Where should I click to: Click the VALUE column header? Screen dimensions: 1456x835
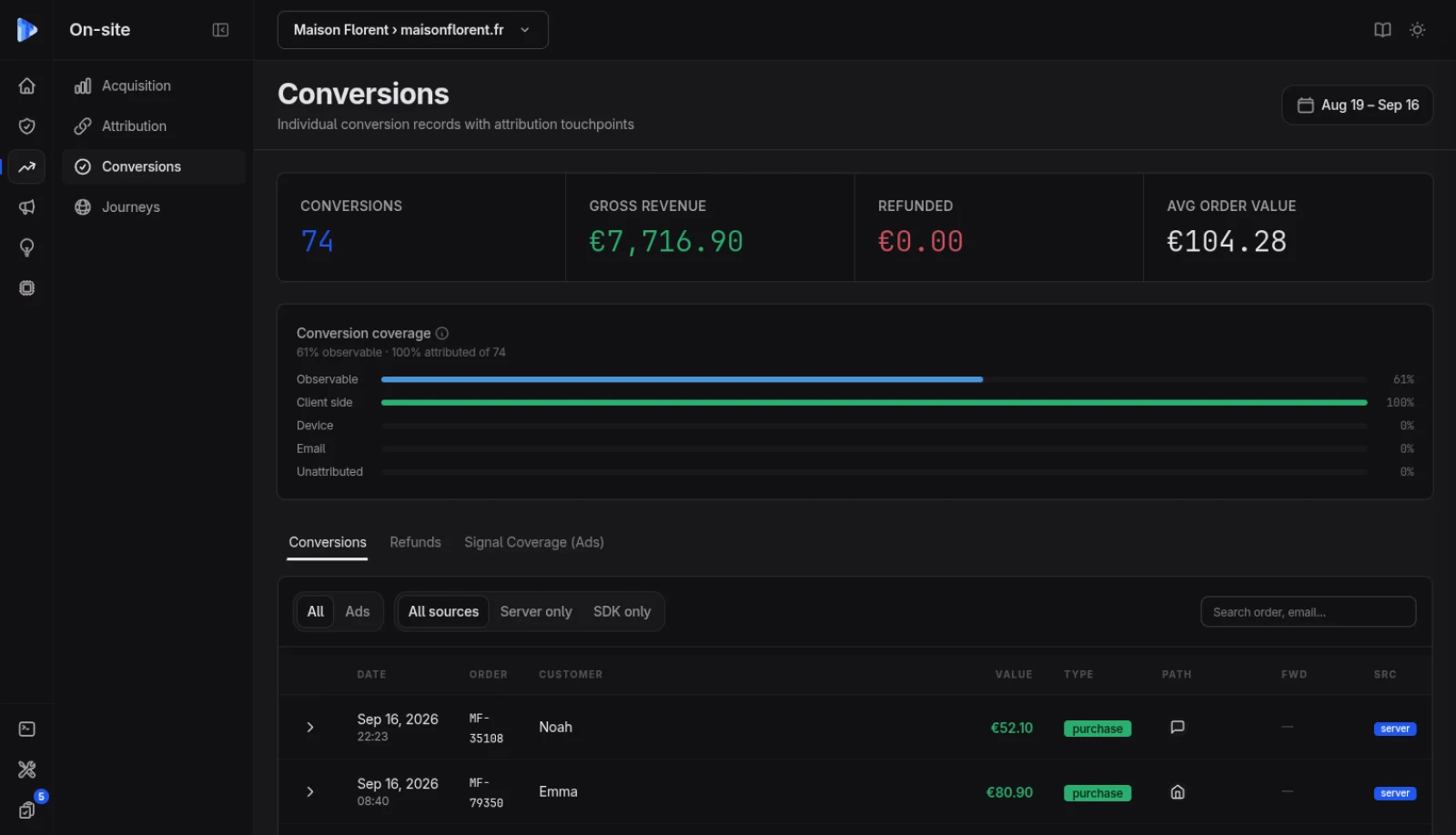click(x=1014, y=674)
